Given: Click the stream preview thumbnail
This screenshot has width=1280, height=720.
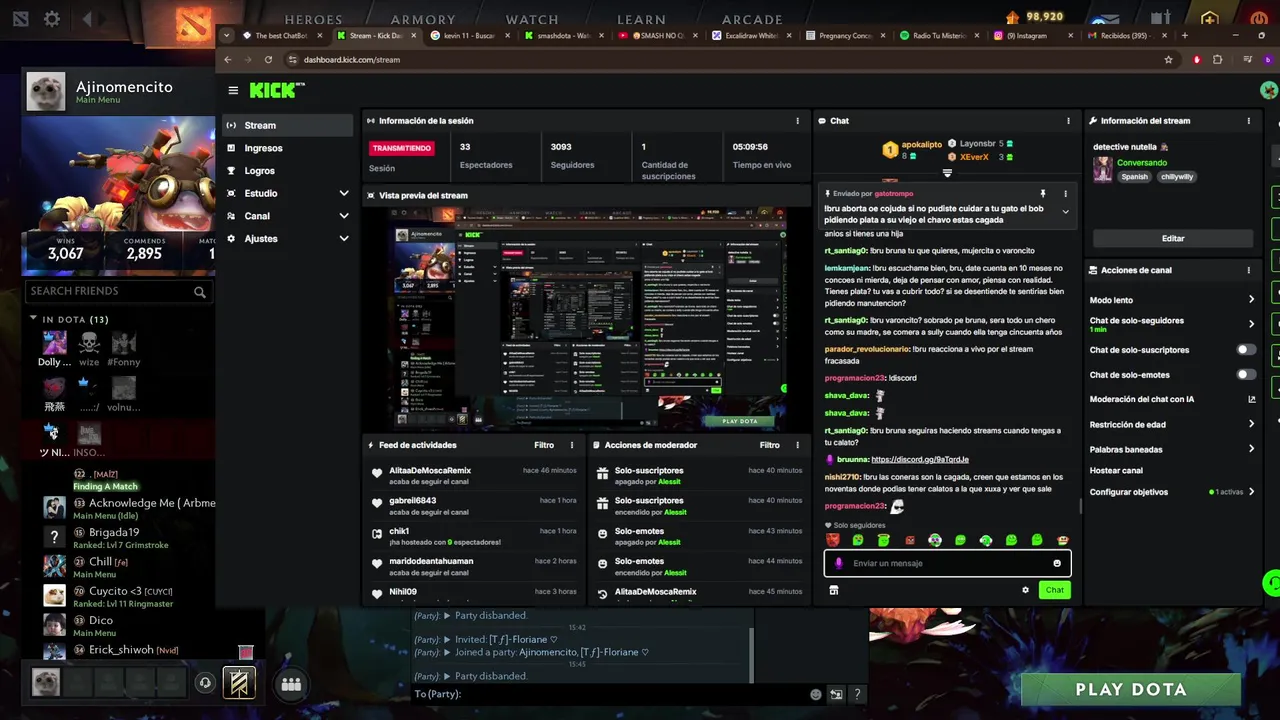Looking at the screenshot, I should [x=588, y=317].
